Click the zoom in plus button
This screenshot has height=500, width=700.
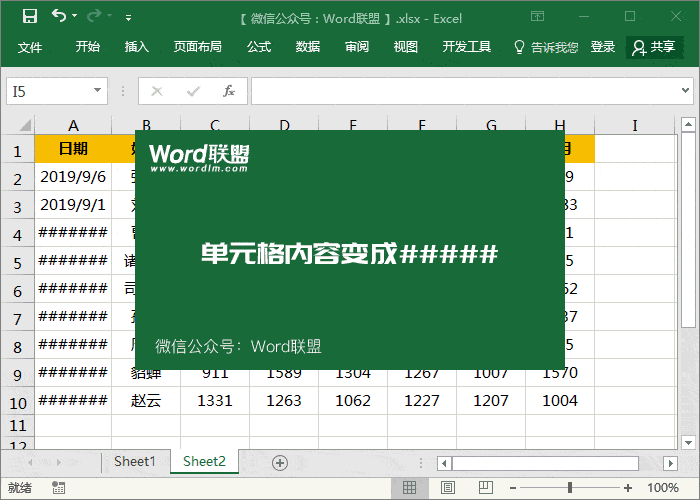click(x=628, y=488)
